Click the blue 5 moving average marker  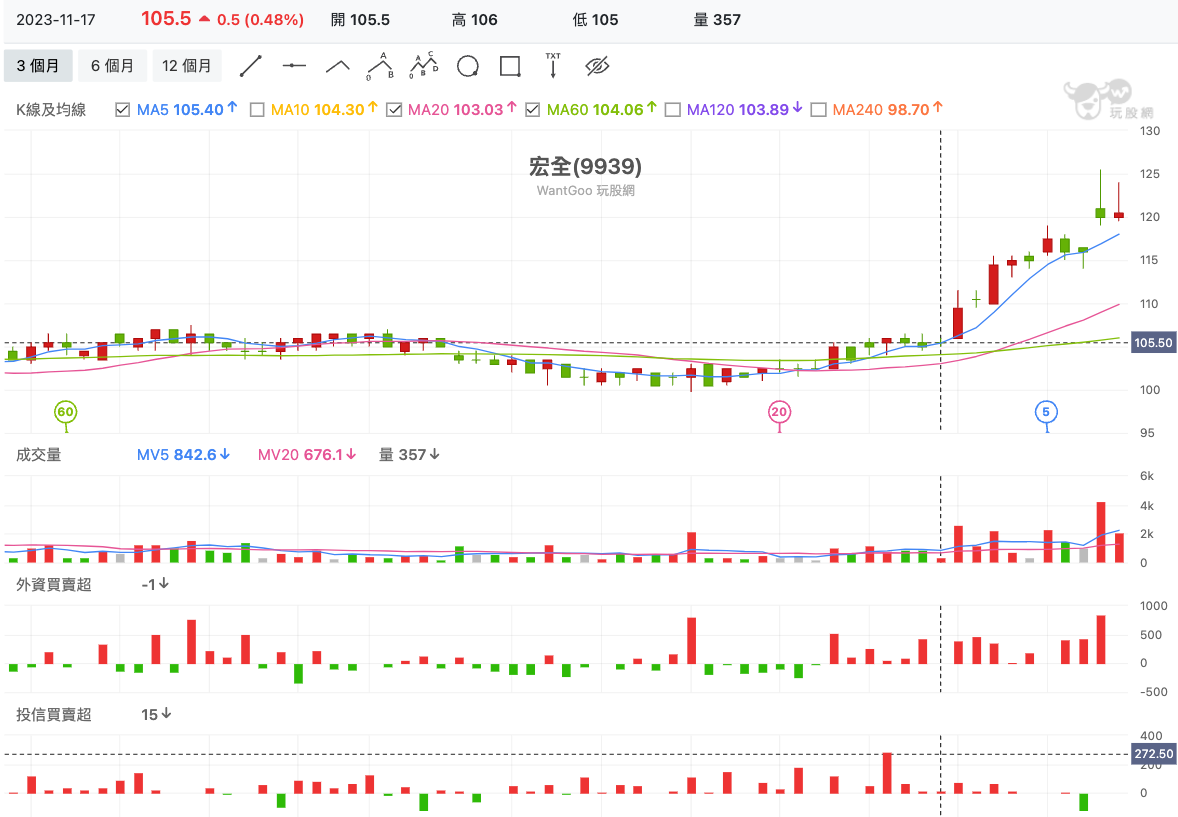pyautogui.click(x=1046, y=412)
